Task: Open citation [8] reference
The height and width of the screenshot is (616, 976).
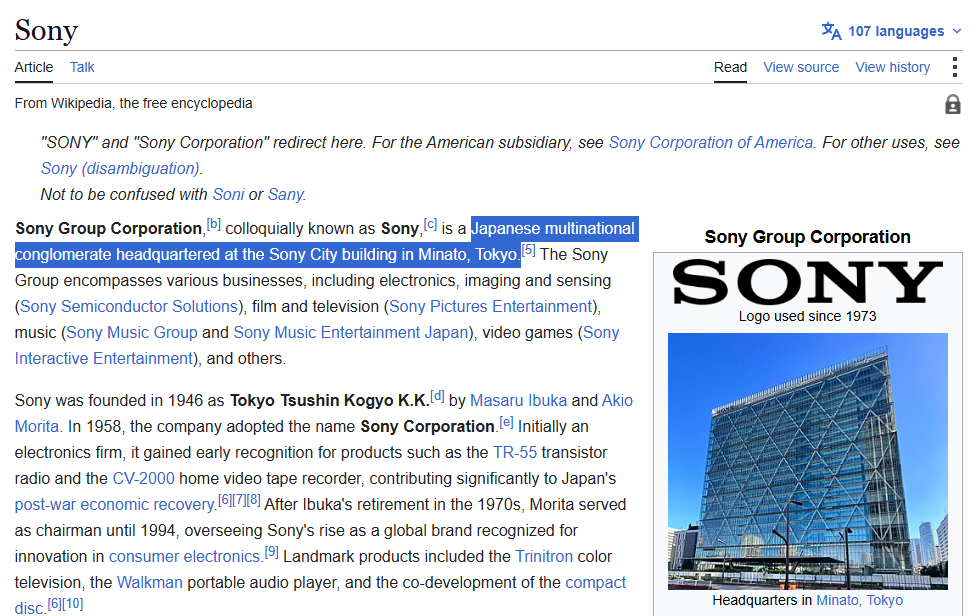Action: (x=253, y=500)
